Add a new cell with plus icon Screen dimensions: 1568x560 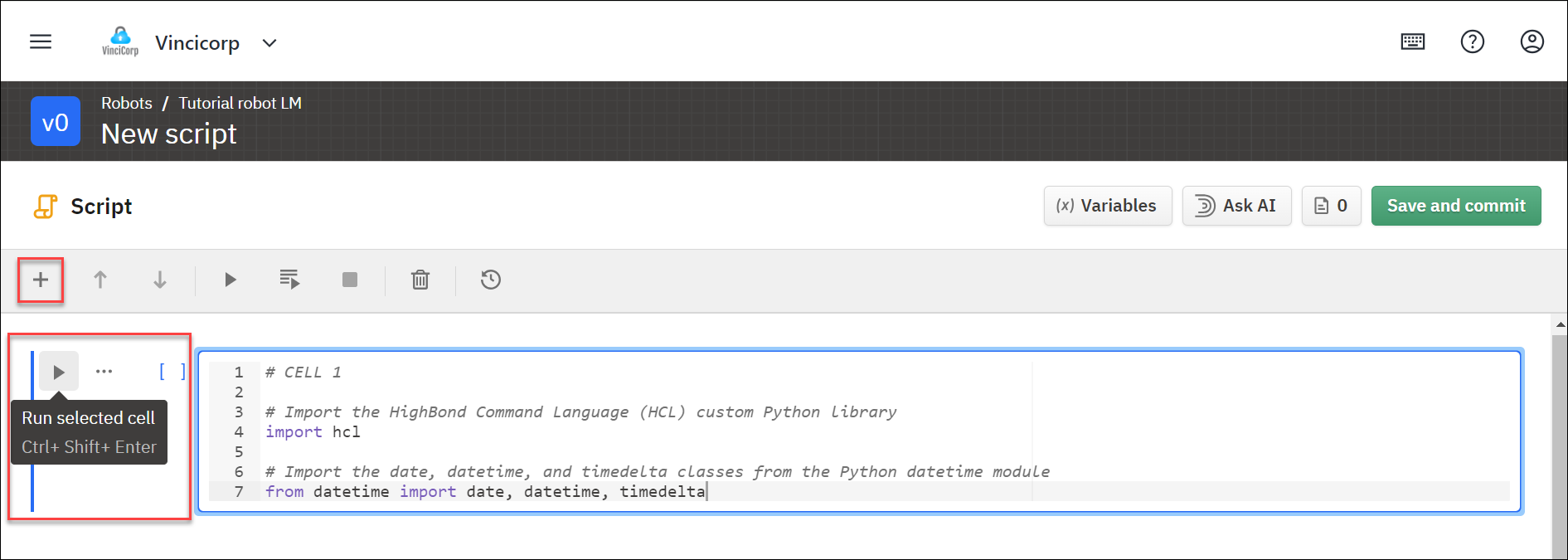[x=41, y=280]
